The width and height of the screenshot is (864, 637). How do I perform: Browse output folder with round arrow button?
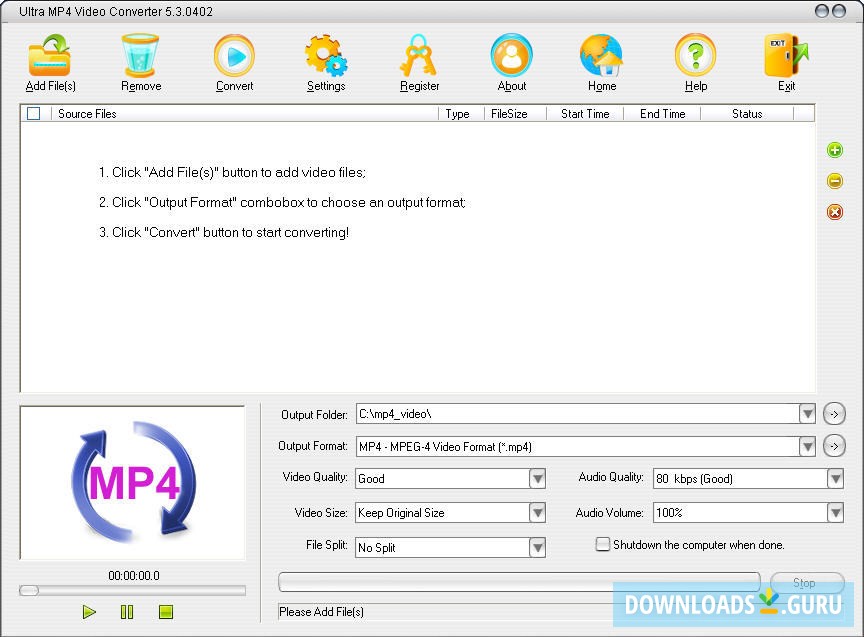834,414
